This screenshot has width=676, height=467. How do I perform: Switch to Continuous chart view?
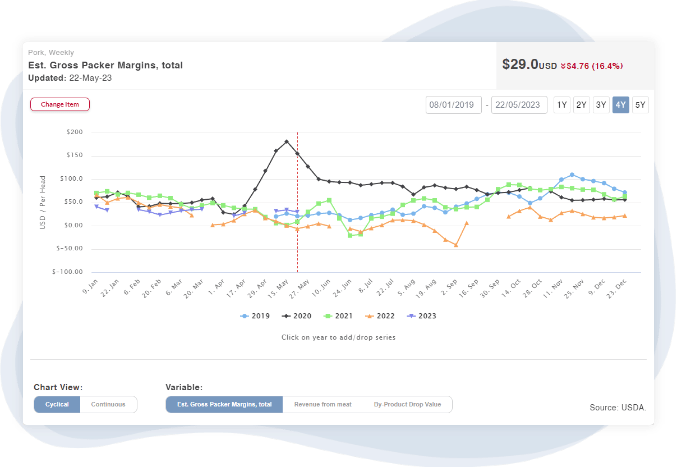(x=108, y=405)
